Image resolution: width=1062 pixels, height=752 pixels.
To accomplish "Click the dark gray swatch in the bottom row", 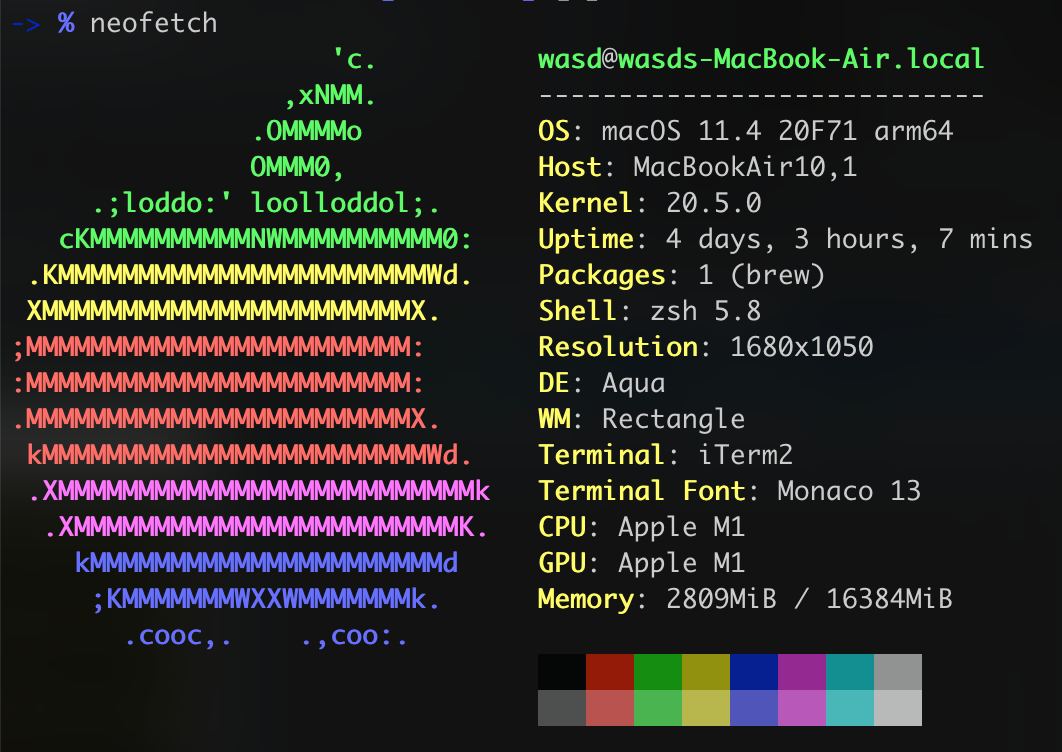I will point(561,708).
